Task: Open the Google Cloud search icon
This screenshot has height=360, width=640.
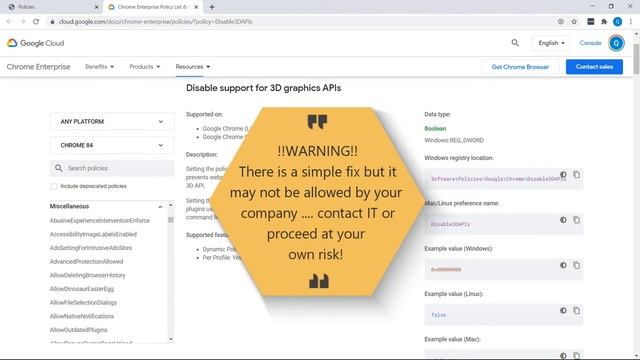Action: [x=515, y=43]
